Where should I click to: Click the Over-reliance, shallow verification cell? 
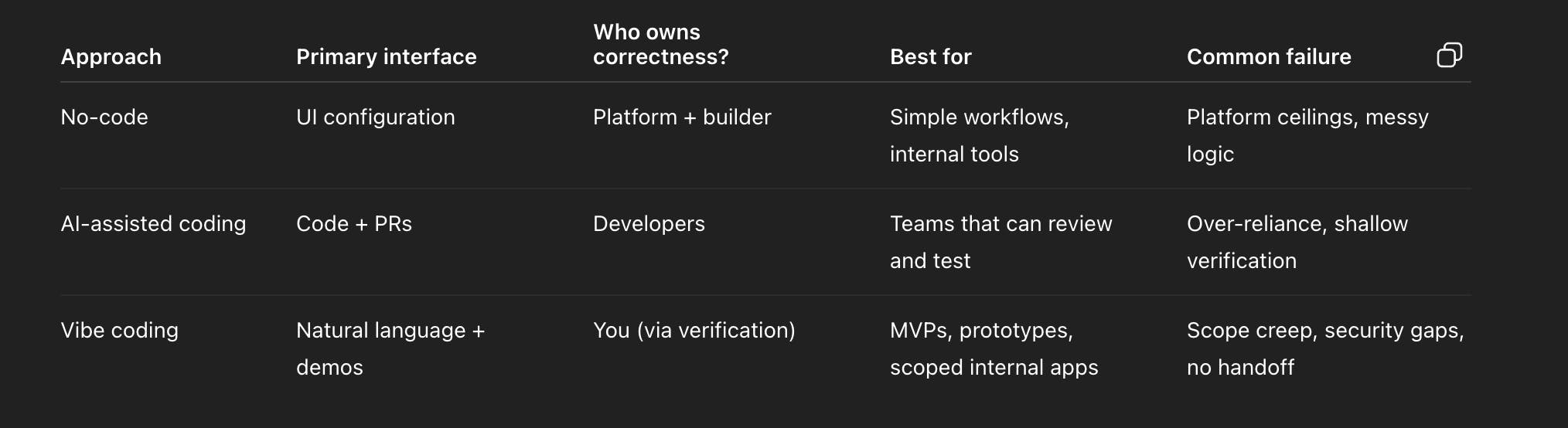1297,242
